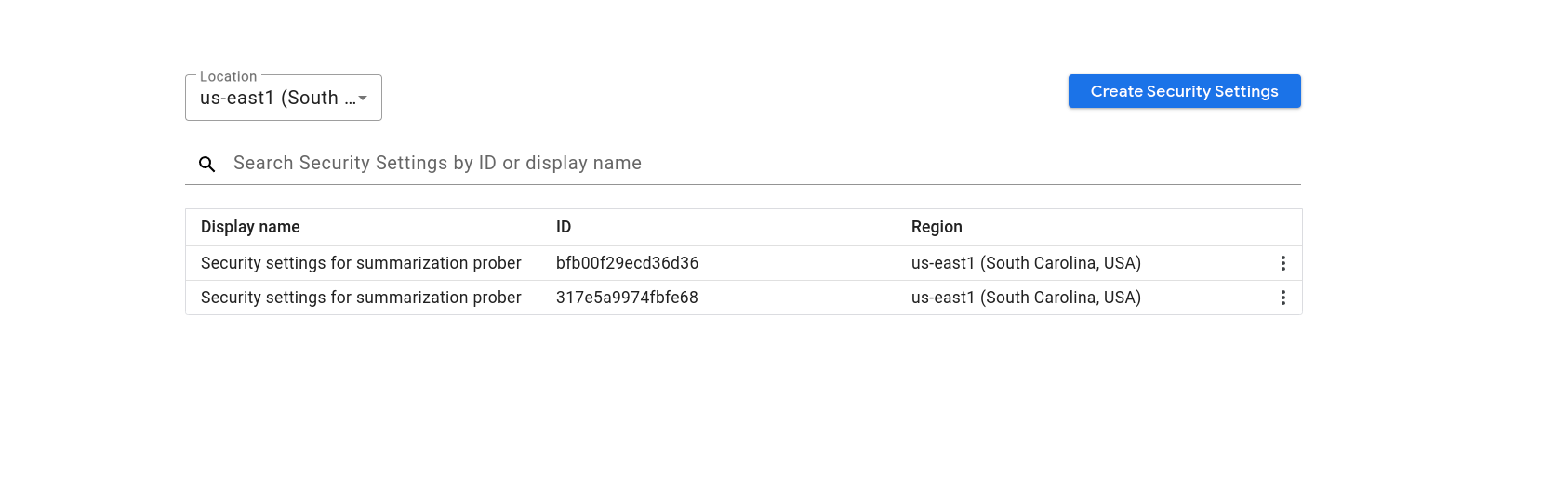
Task: Click the empty header cell above kebab menus
Action: pos(1282,227)
